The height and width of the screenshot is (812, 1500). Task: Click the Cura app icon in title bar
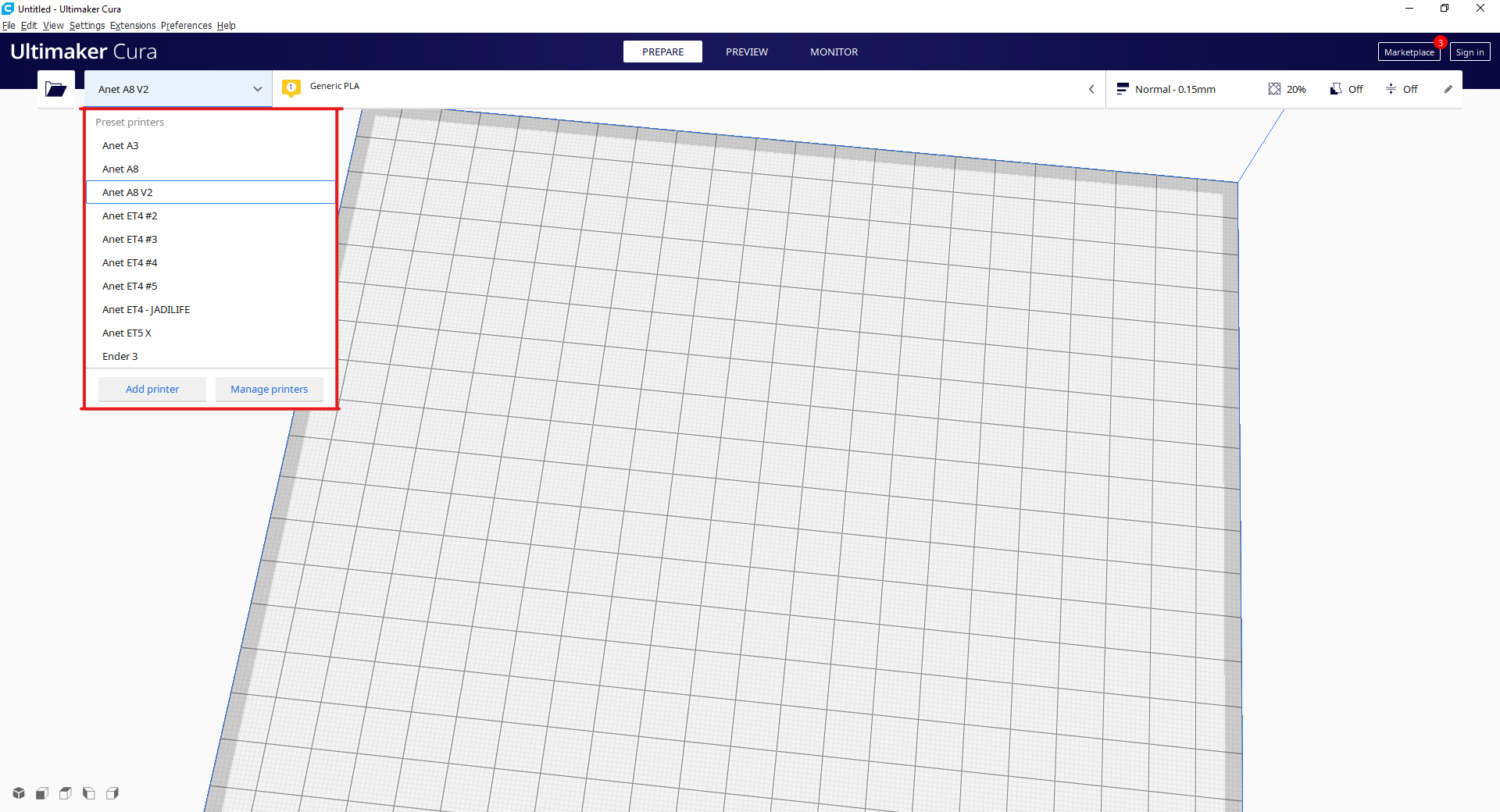8,9
